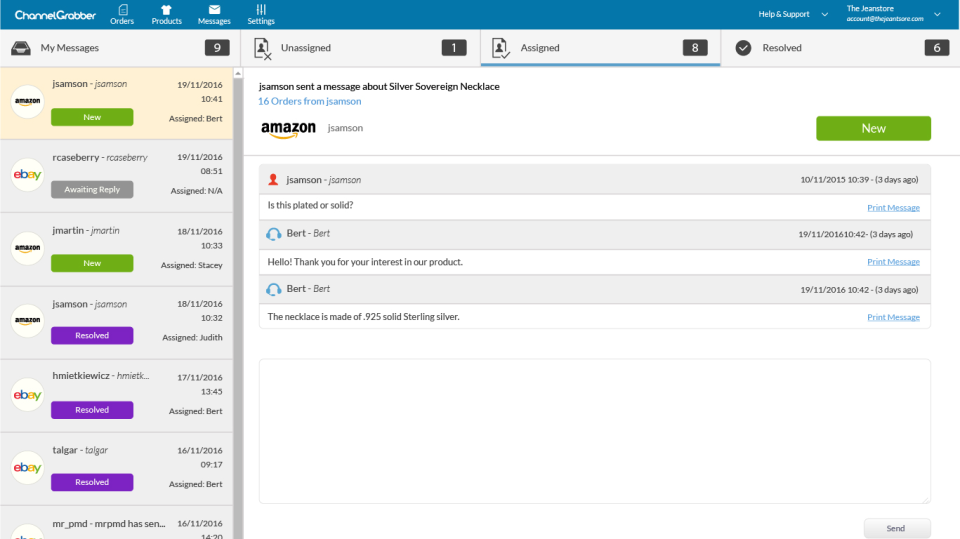
Task: Click the 'Is this plated or solid?' message text
Action: (310, 205)
